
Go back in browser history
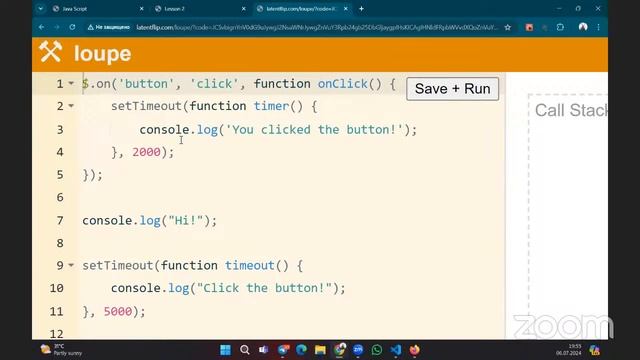(x=42, y=27)
